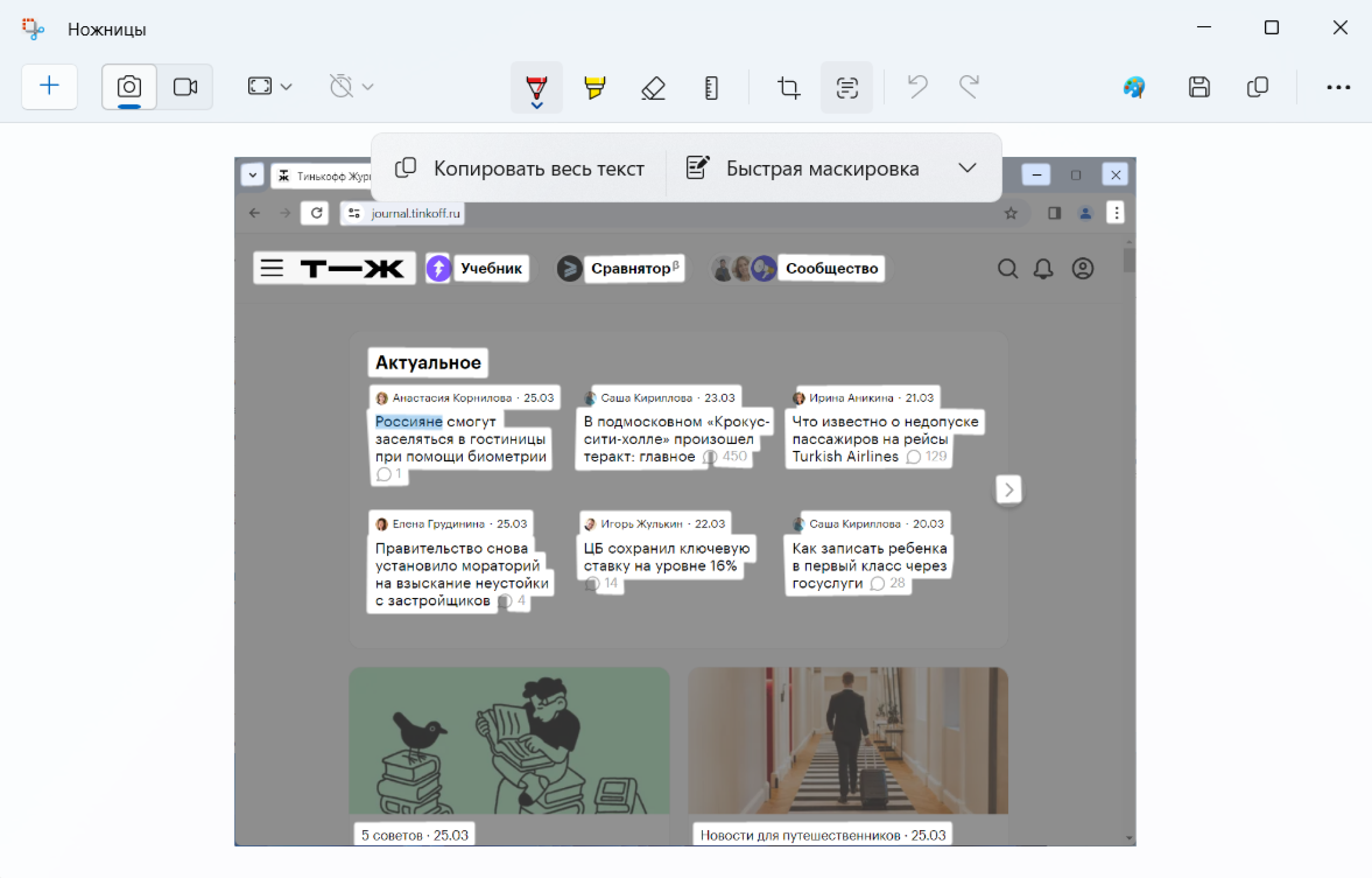Open the user account icon on site
The width and height of the screenshot is (1372, 878).
(1082, 269)
